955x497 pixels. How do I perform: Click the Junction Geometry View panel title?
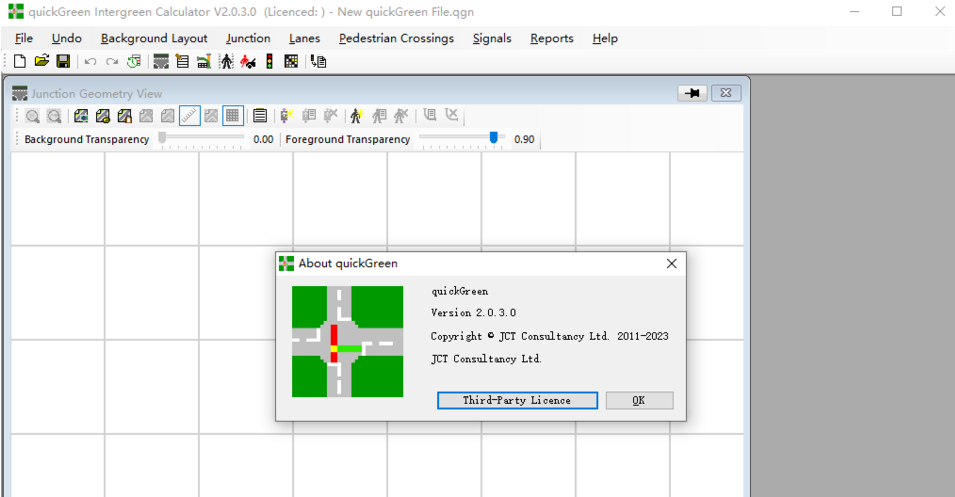[97, 94]
